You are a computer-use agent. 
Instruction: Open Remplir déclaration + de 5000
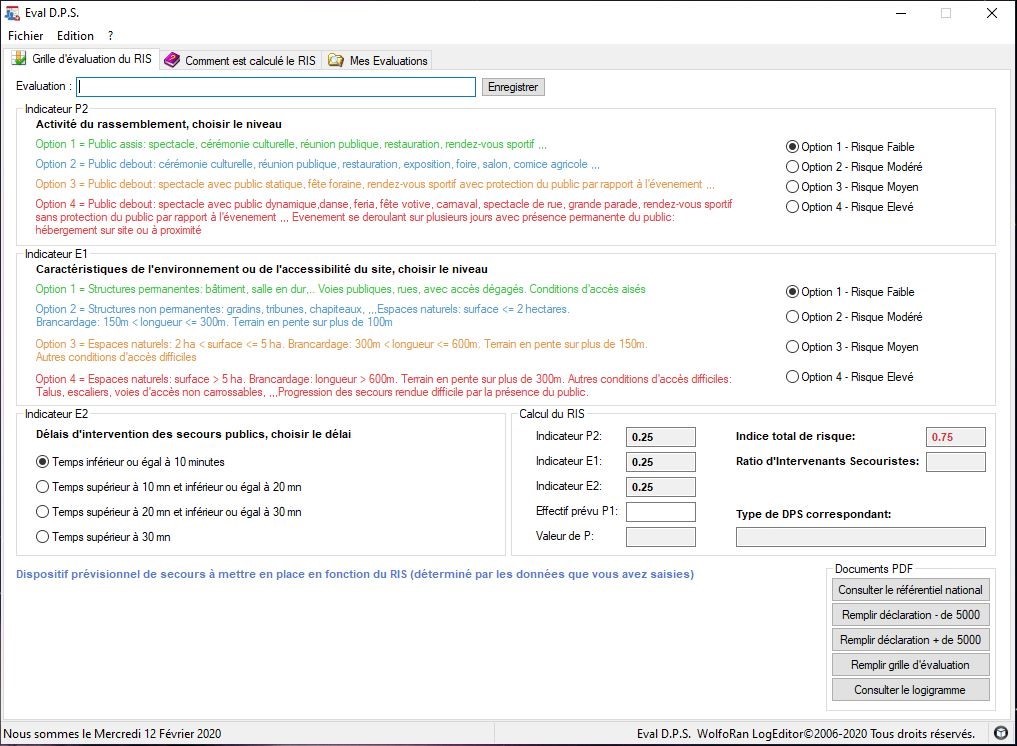[x=910, y=640]
